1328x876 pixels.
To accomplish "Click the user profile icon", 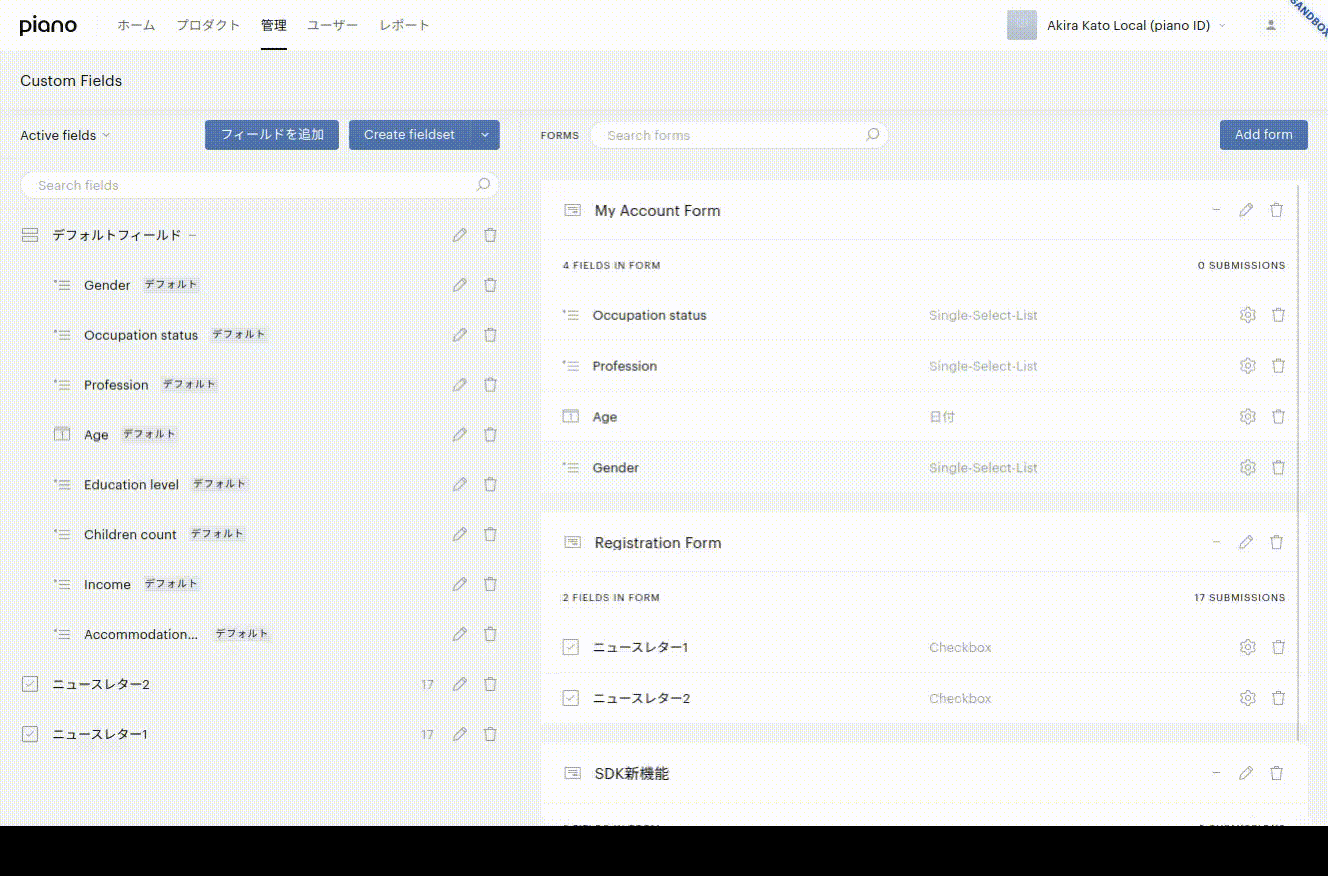I will tap(1271, 26).
